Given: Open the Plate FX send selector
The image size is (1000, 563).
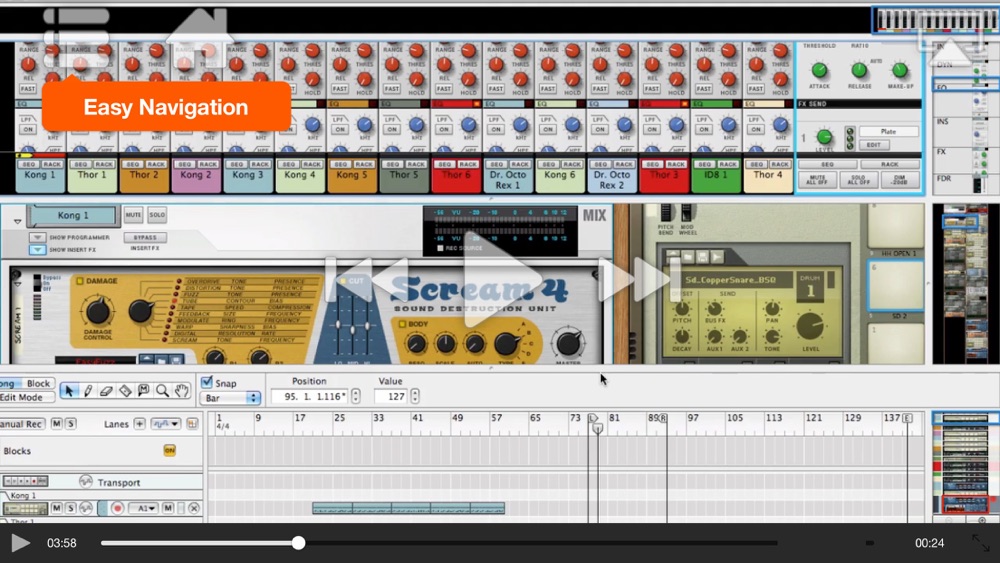Looking at the screenshot, I should click(888, 131).
